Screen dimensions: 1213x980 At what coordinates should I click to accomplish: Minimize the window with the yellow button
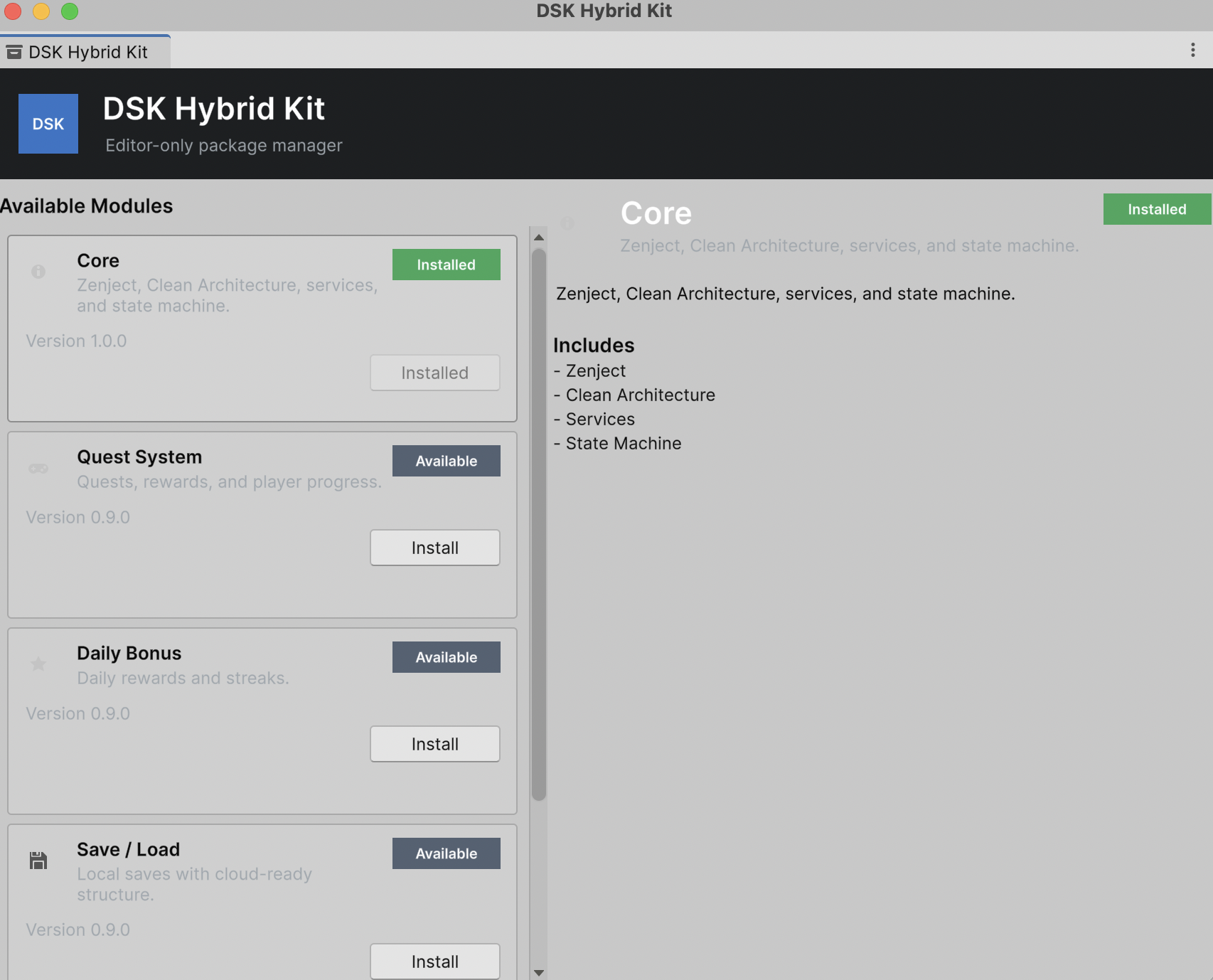(x=41, y=11)
